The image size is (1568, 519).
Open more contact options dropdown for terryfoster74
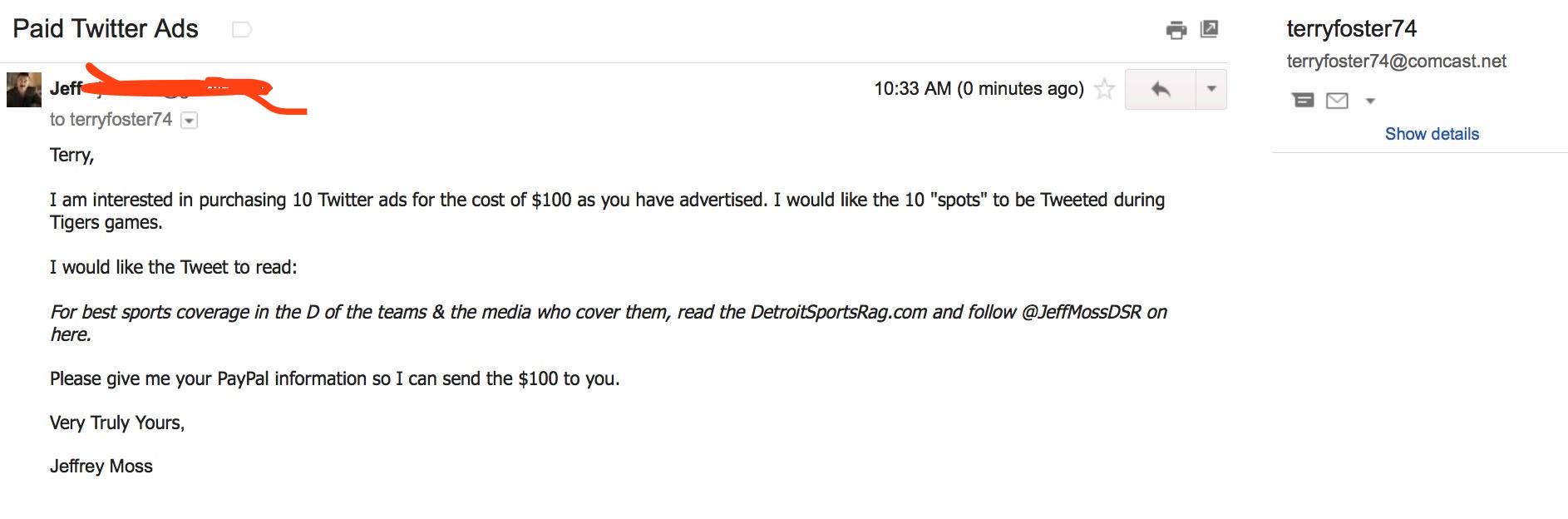[1370, 101]
